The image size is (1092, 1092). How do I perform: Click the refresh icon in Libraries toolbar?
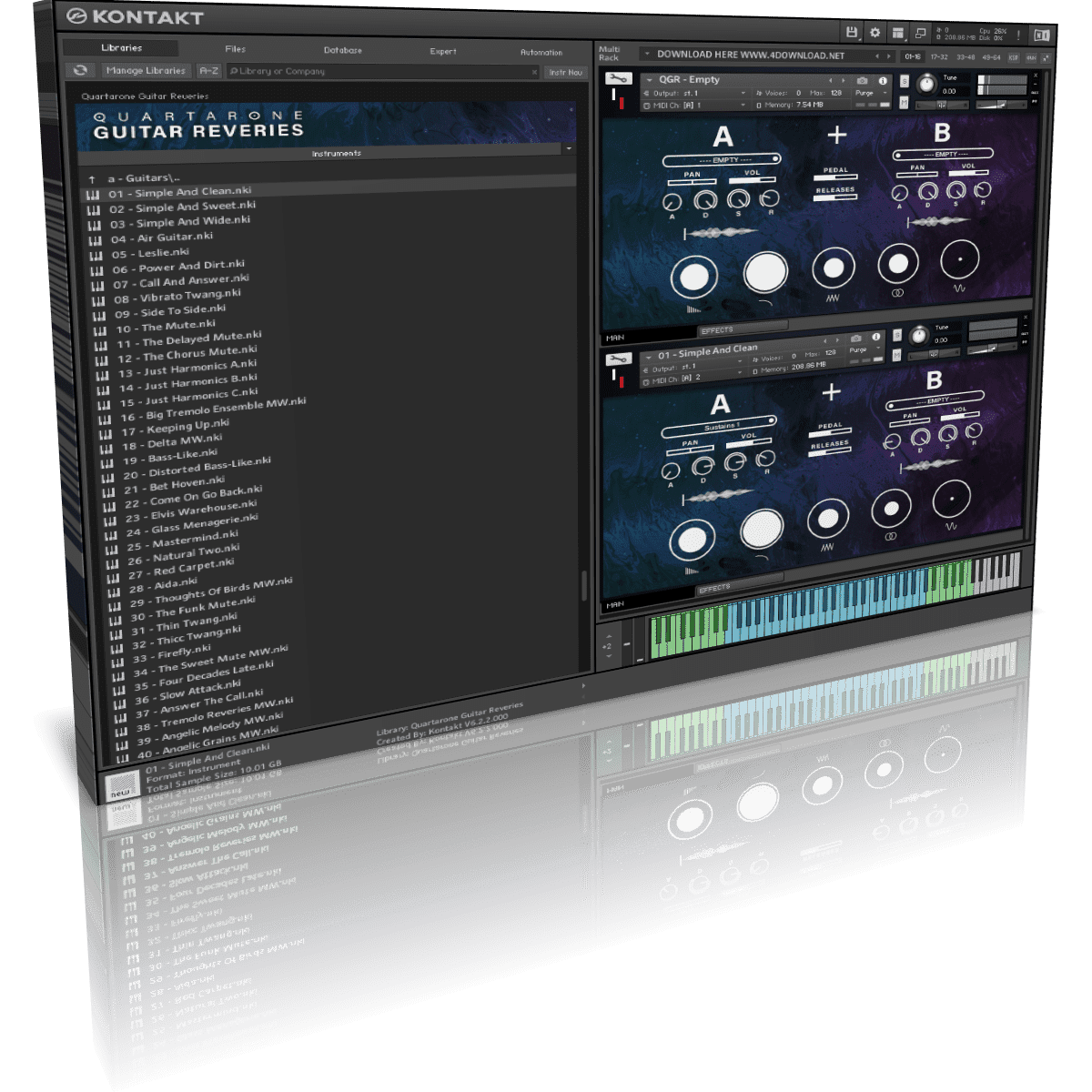(x=80, y=70)
